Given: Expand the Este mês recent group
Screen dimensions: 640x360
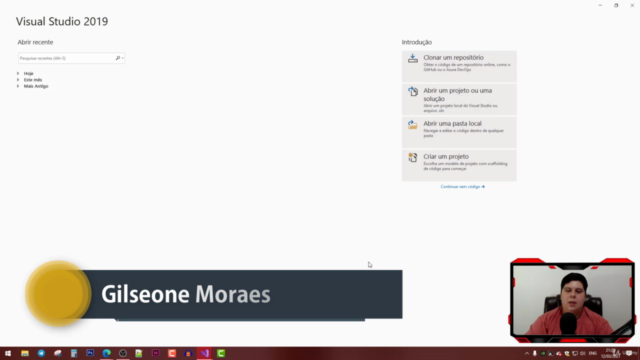Looking at the screenshot, I should [x=18, y=80].
